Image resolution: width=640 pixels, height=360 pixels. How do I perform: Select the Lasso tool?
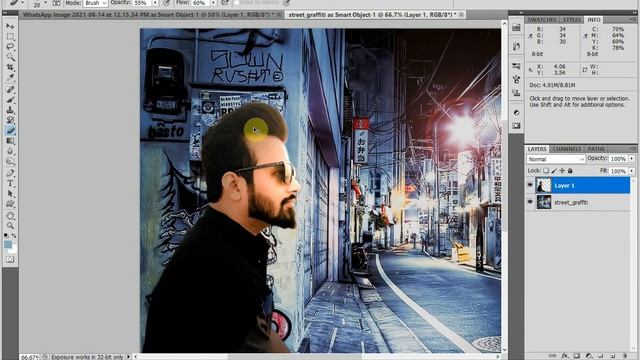[x=10, y=47]
